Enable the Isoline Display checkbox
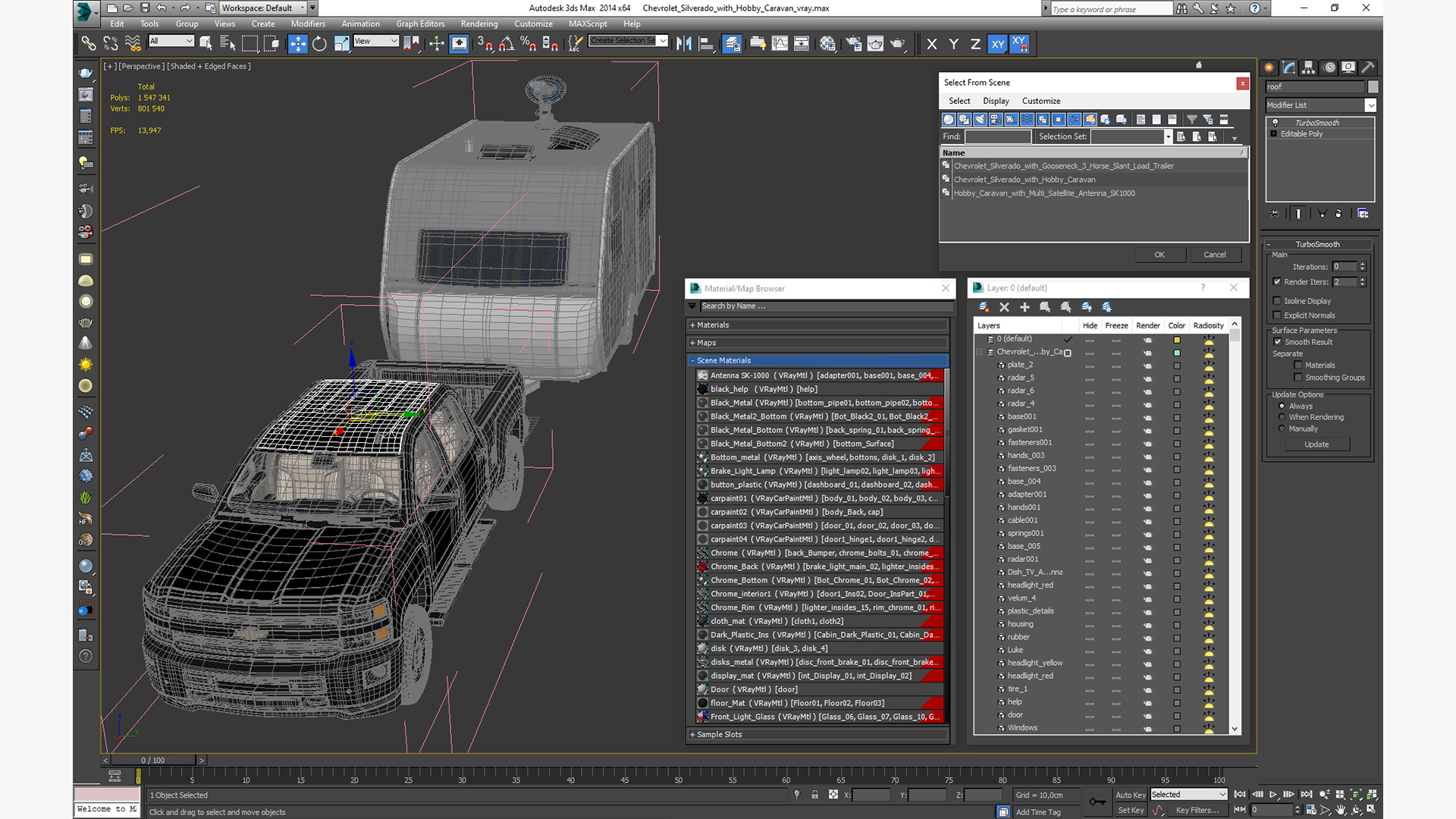 point(1278,301)
